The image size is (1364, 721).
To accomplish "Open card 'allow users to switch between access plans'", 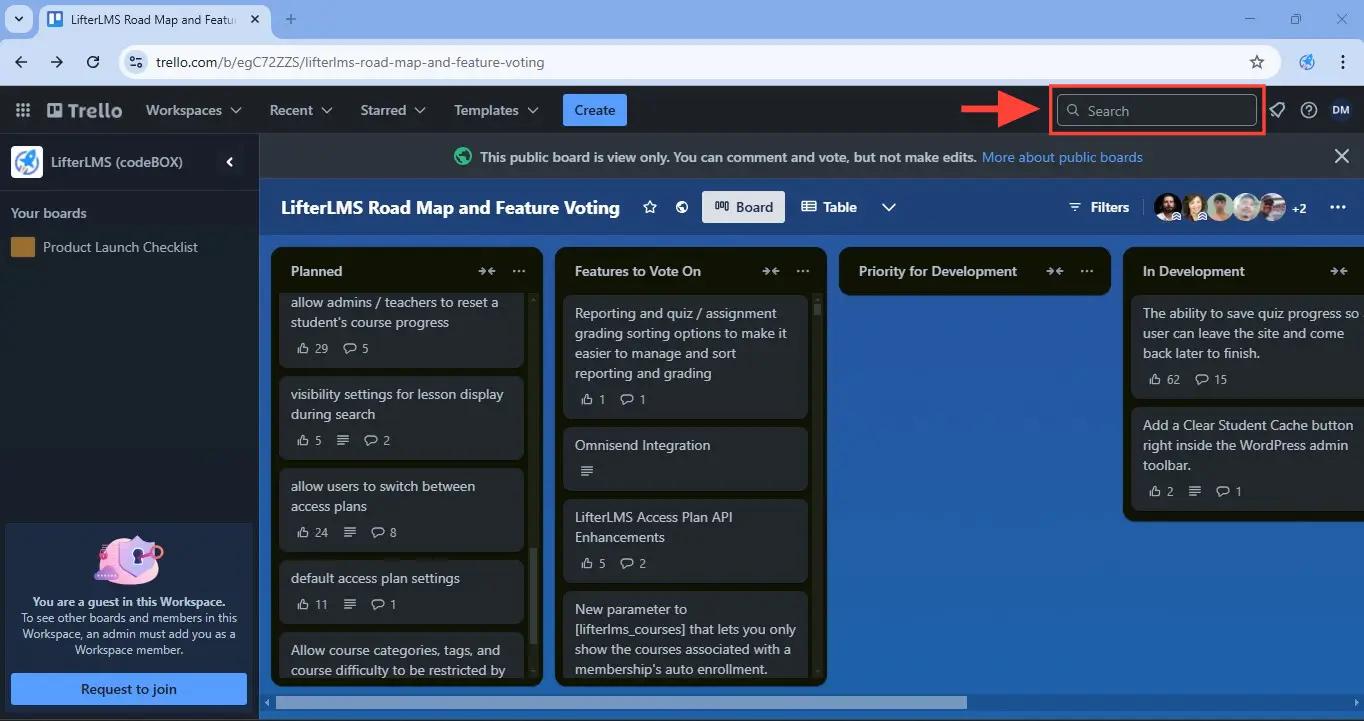I will [x=401, y=509].
